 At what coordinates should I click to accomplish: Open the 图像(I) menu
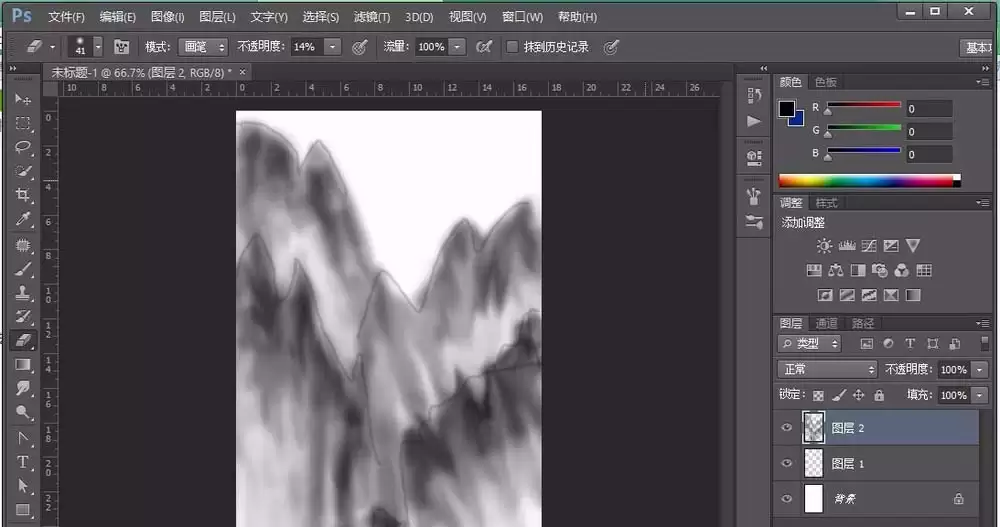coord(167,17)
